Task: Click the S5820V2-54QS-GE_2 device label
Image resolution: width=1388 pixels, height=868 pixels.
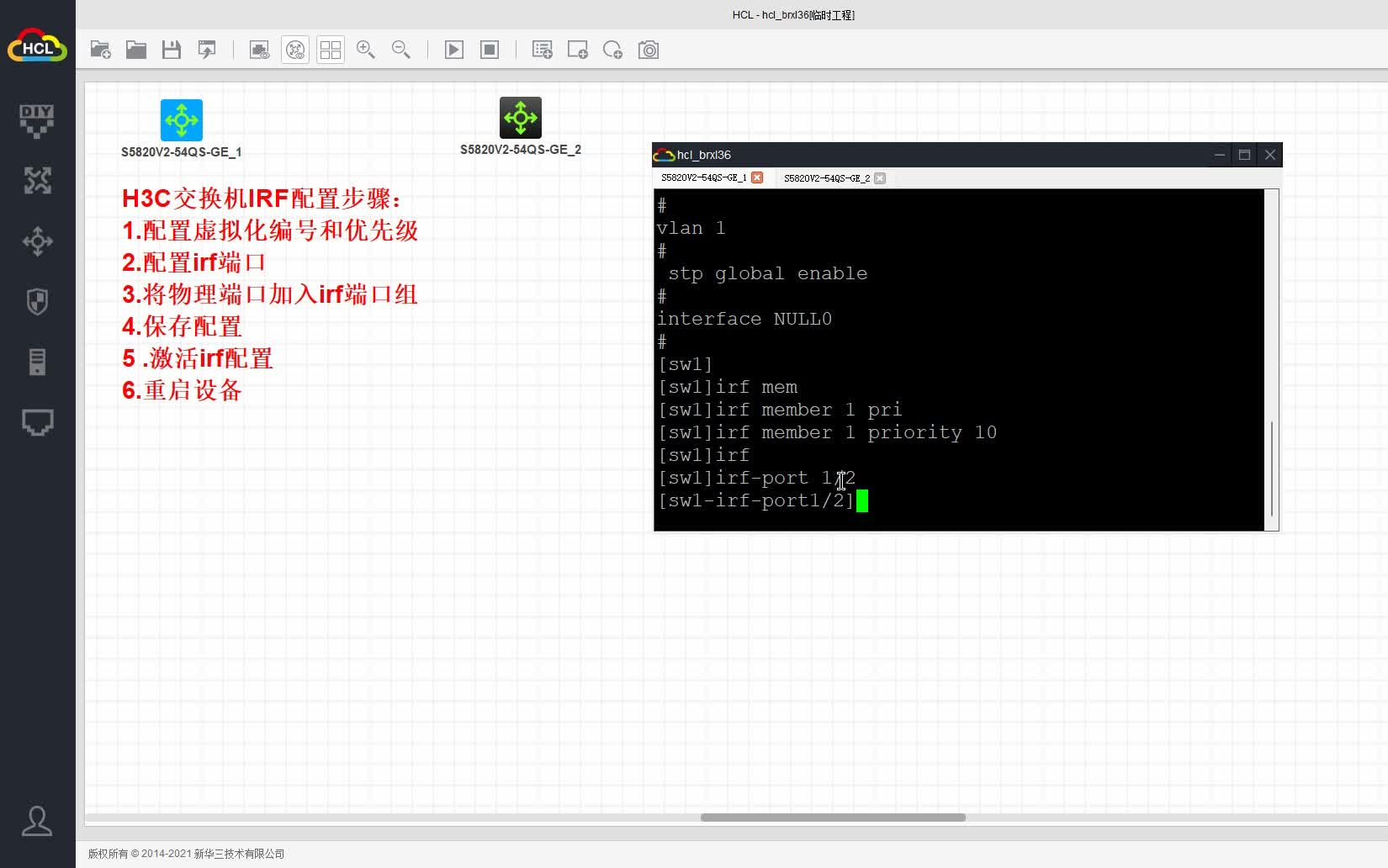Action: tap(521, 150)
